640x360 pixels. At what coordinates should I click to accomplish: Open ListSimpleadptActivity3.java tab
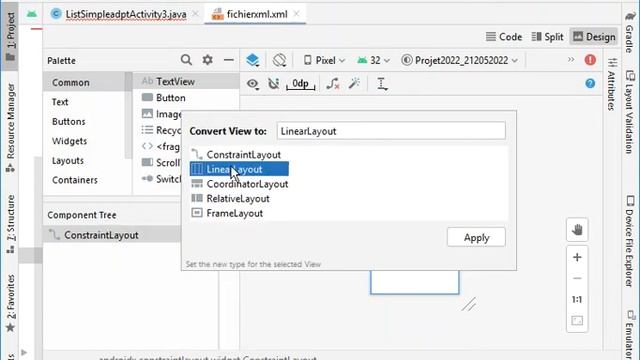[125, 14]
